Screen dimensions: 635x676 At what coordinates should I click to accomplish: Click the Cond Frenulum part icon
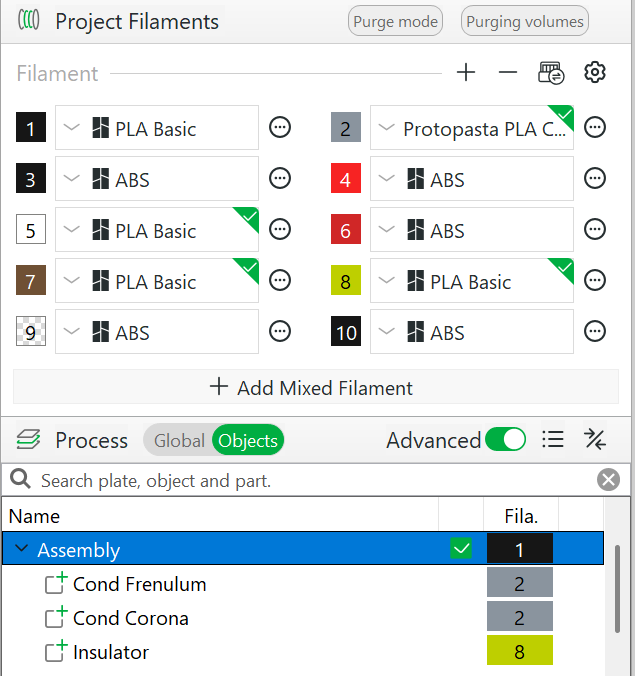pos(56,583)
